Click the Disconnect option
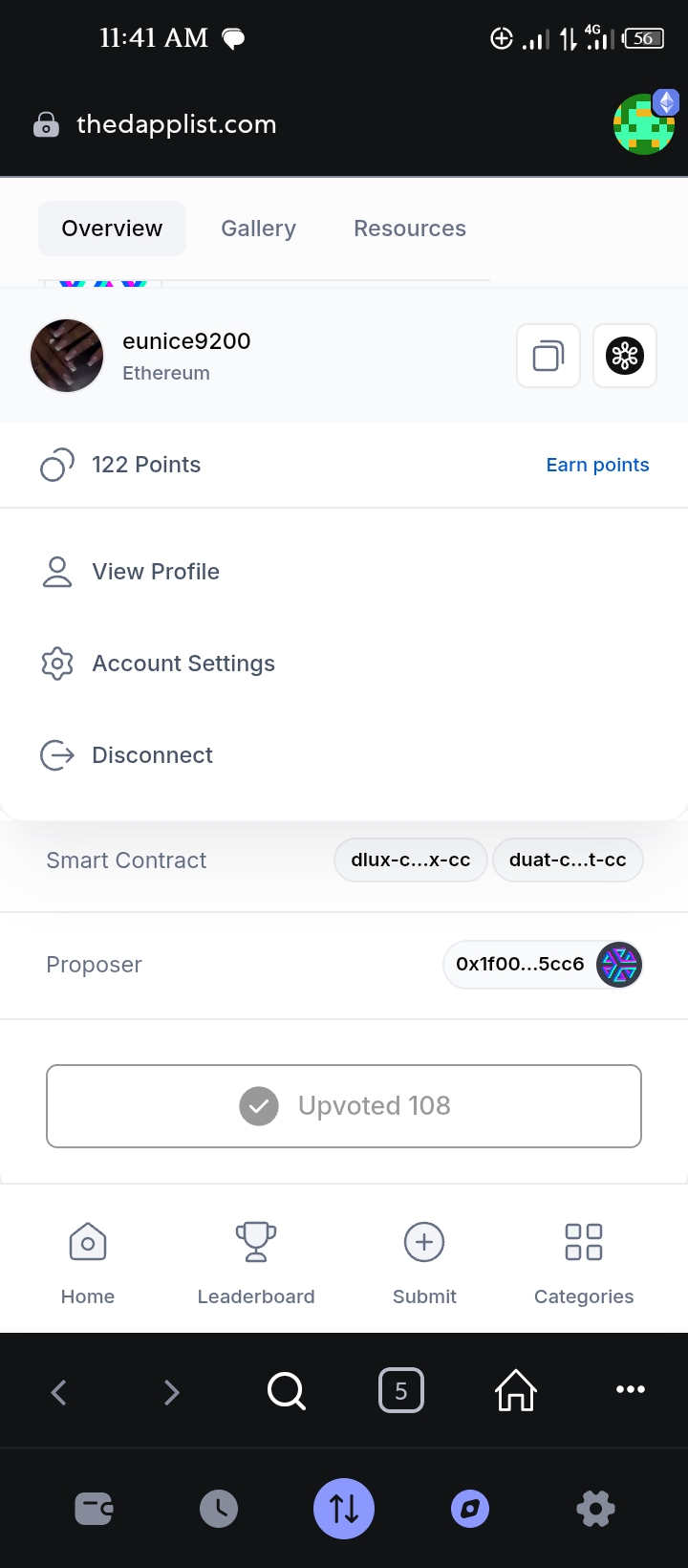The height and width of the screenshot is (1568, 688). (x=344, y=755)
